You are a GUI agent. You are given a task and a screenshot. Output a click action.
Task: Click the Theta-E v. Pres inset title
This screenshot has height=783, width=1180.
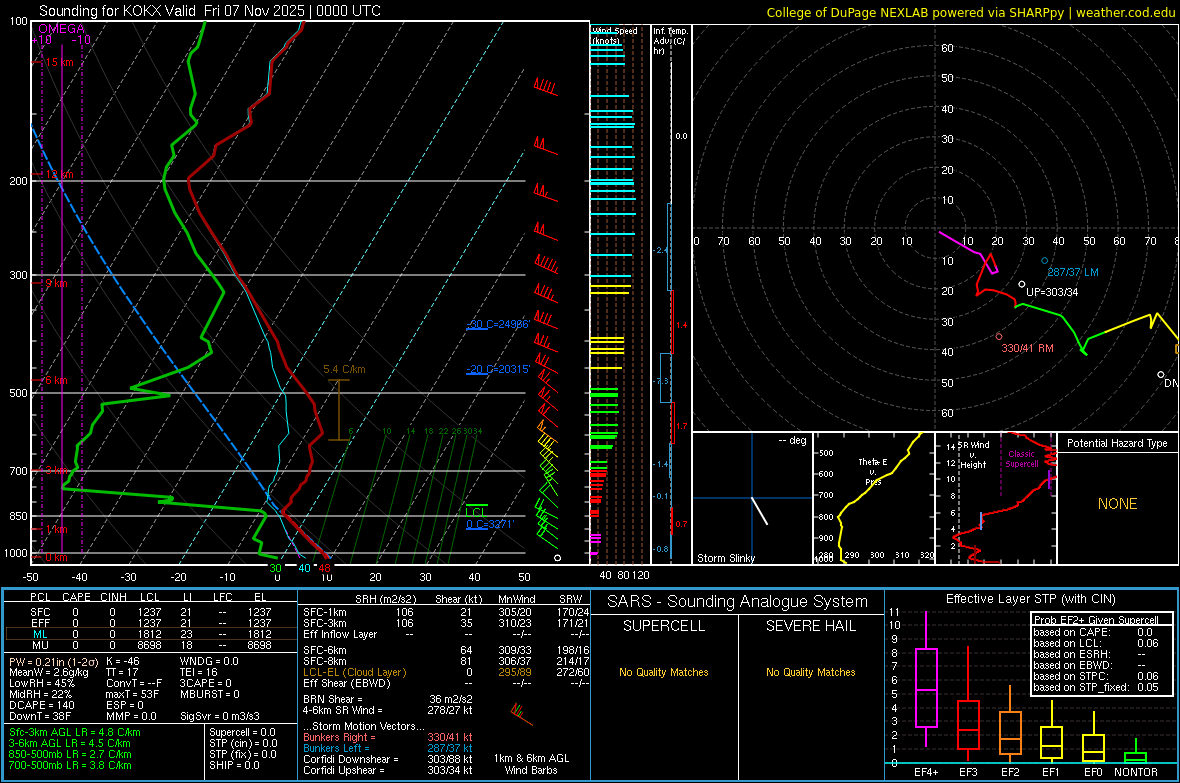pyautogui.click(x=873, y=471)
